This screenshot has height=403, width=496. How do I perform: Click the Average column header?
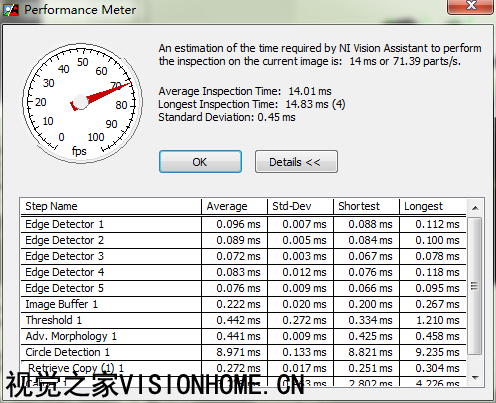(234, 206)
